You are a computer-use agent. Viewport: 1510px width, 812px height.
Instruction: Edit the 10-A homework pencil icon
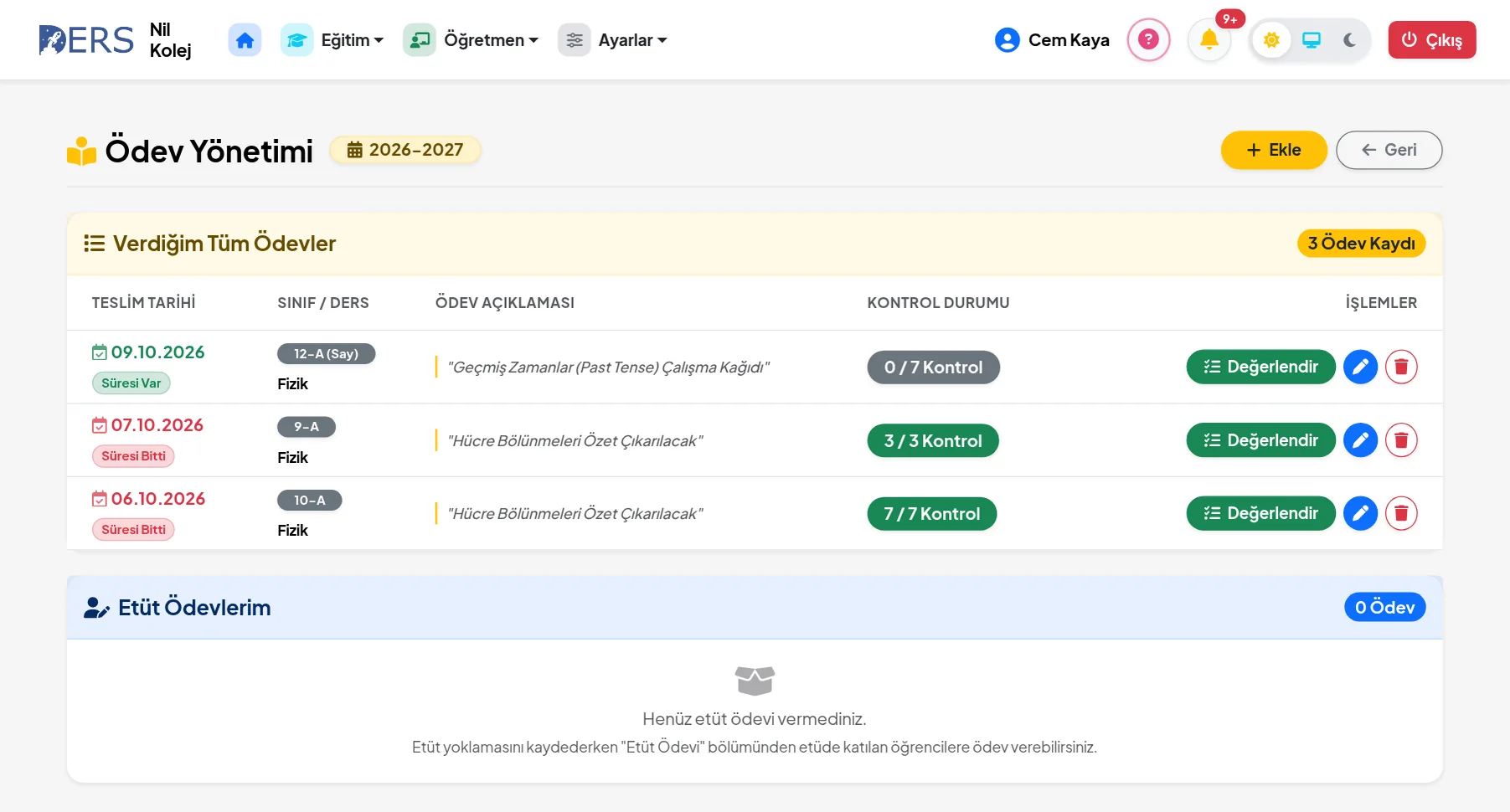tap(1360, 513)
